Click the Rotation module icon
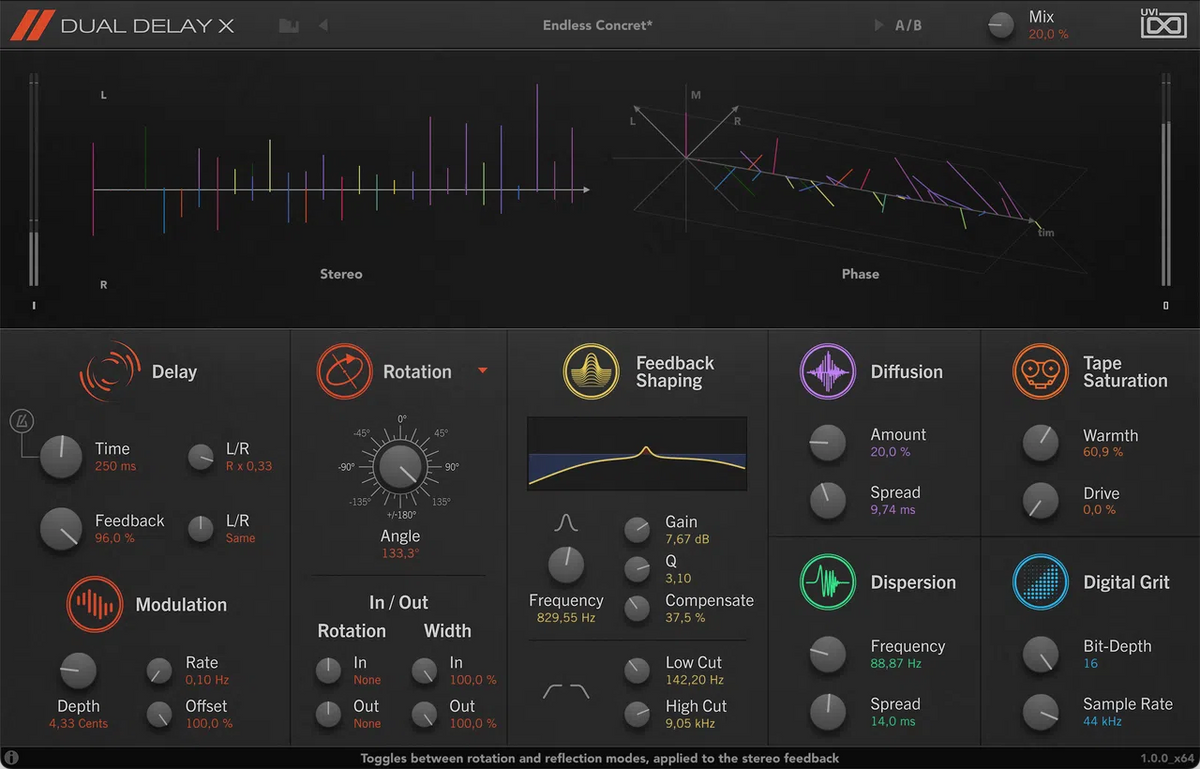 point(344,371)
